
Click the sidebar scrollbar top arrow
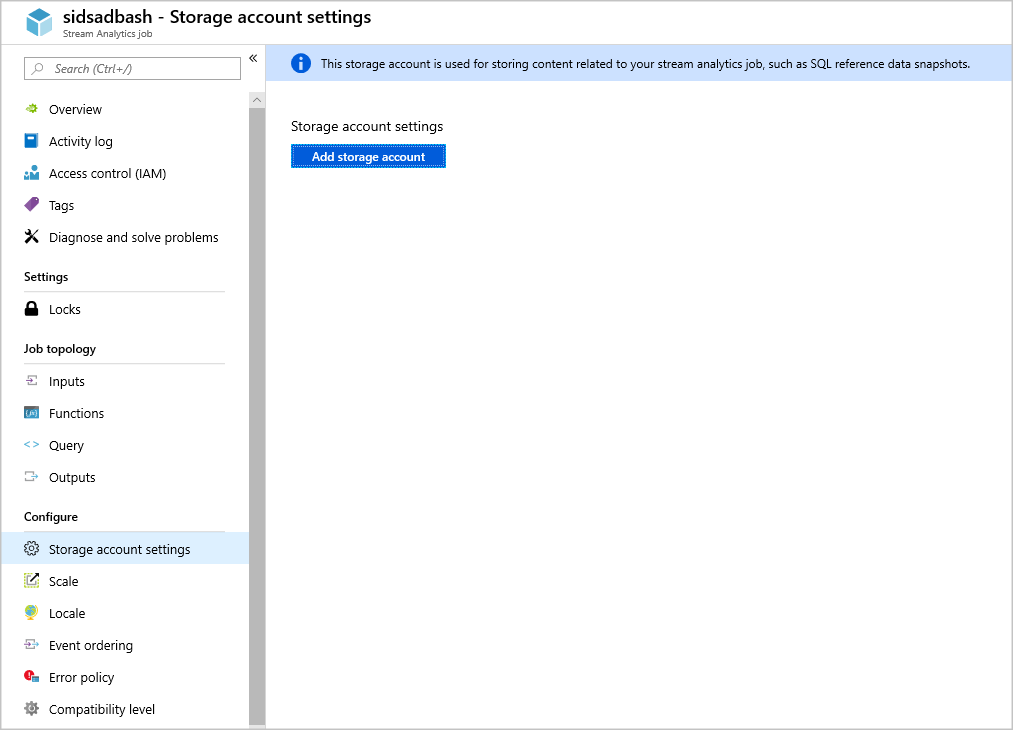point(256,100)
